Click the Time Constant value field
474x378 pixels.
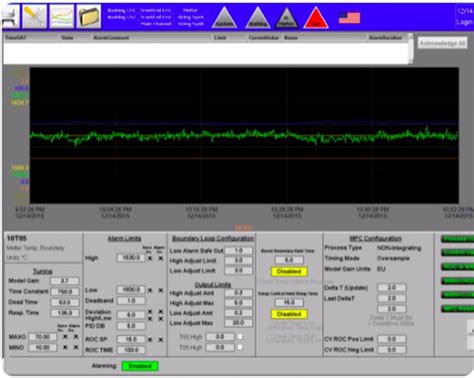[65, 292]
